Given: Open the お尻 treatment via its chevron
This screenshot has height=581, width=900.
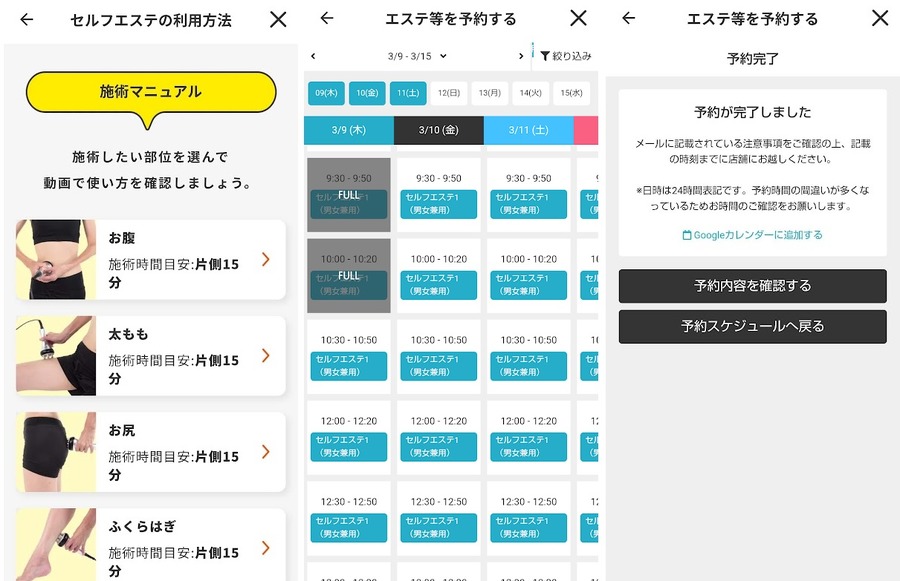Looking at the screenshot, I should pyautogui.click(x=266, y=452).
